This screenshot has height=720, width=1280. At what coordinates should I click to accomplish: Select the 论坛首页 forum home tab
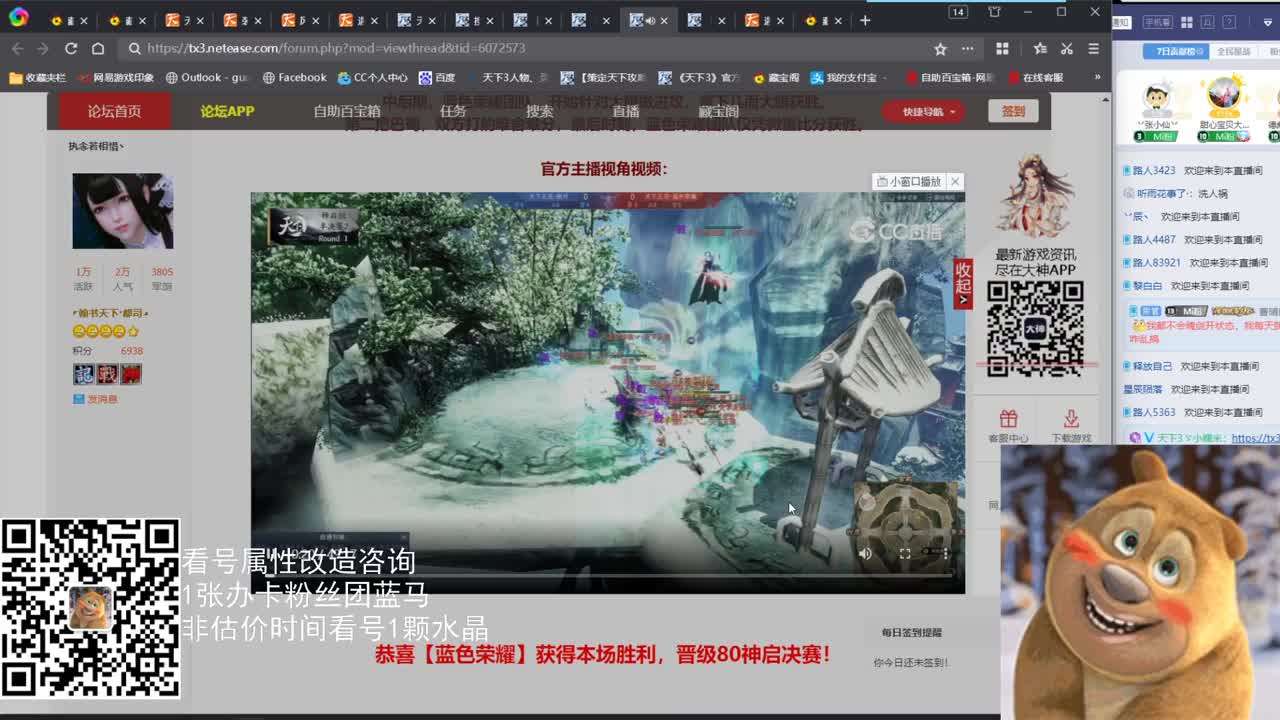[115, 111]
